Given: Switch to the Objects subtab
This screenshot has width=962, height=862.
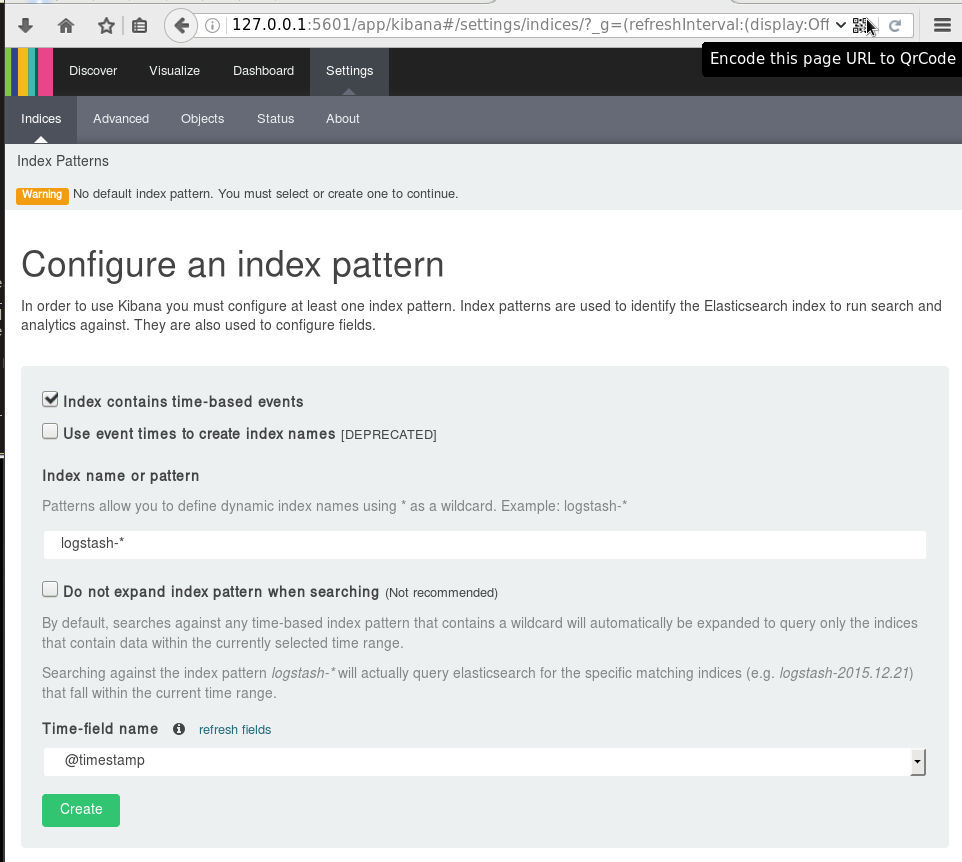Looking at the screenshot, I should coord(202,119).
